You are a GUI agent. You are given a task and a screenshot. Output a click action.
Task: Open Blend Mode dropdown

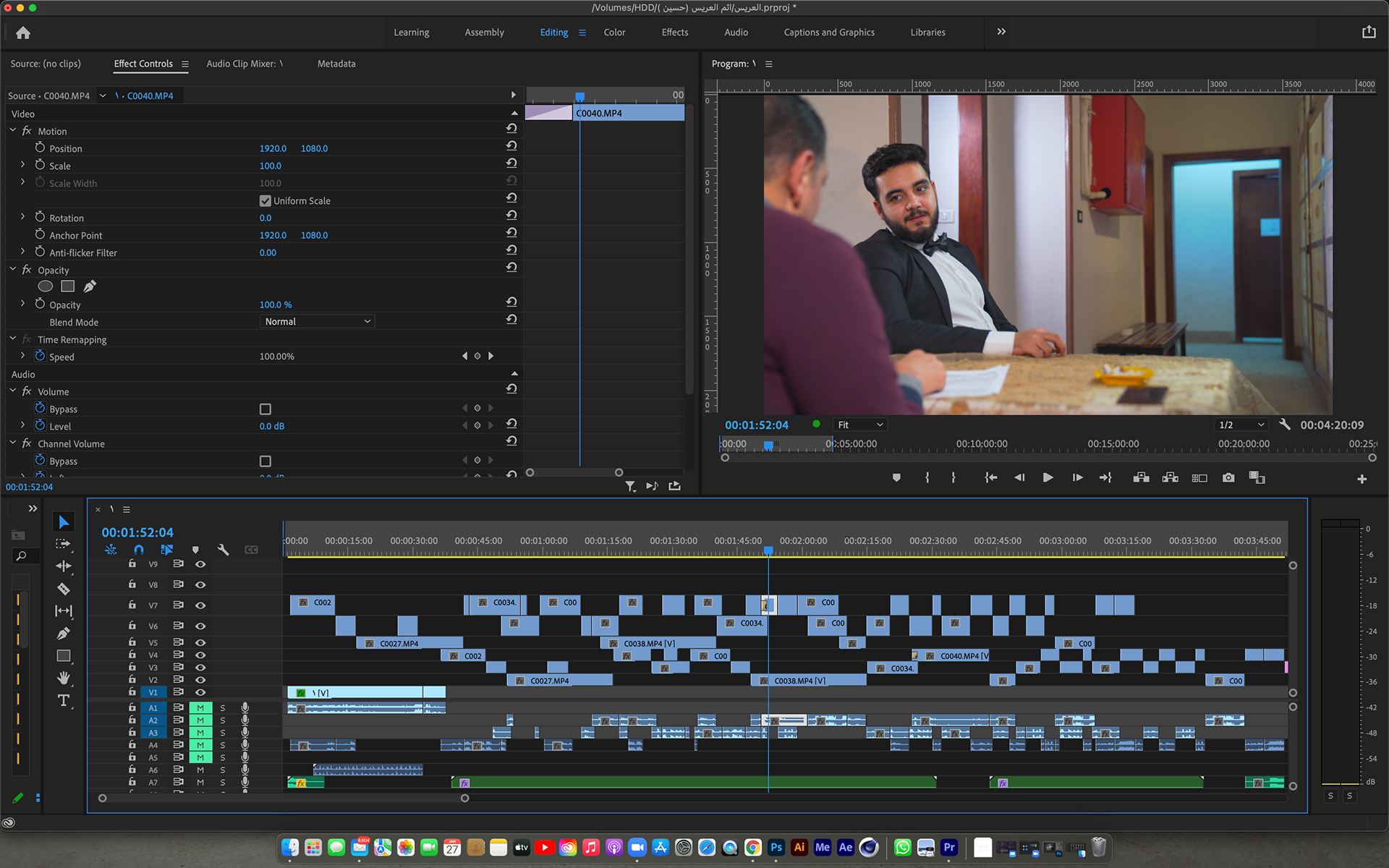(x=317, y=322)
